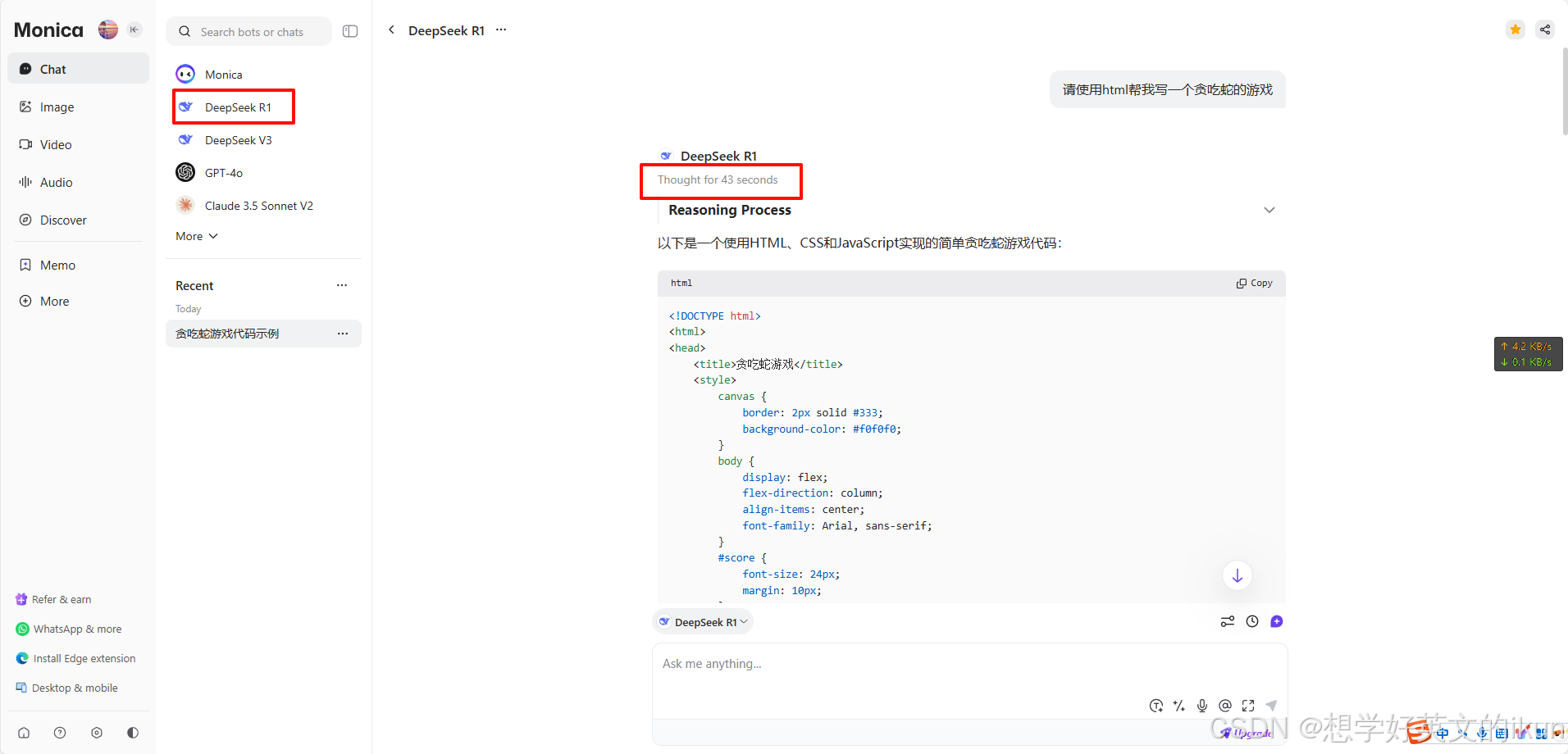Click the page vertical scrollbar
Screen dimensions: 1568x754
pos(1565,90)
